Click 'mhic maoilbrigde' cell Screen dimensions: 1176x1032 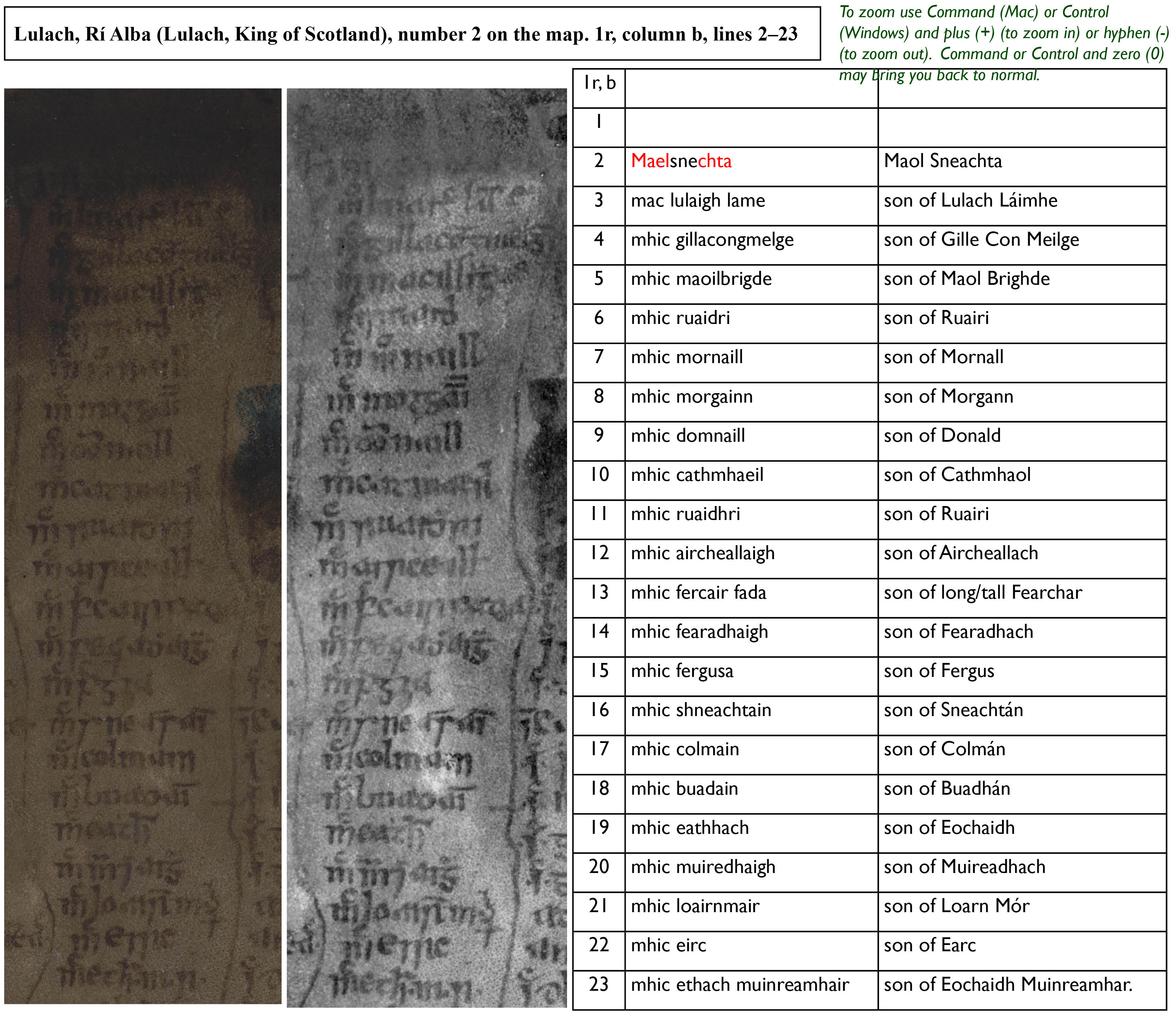tap(752, 284)
